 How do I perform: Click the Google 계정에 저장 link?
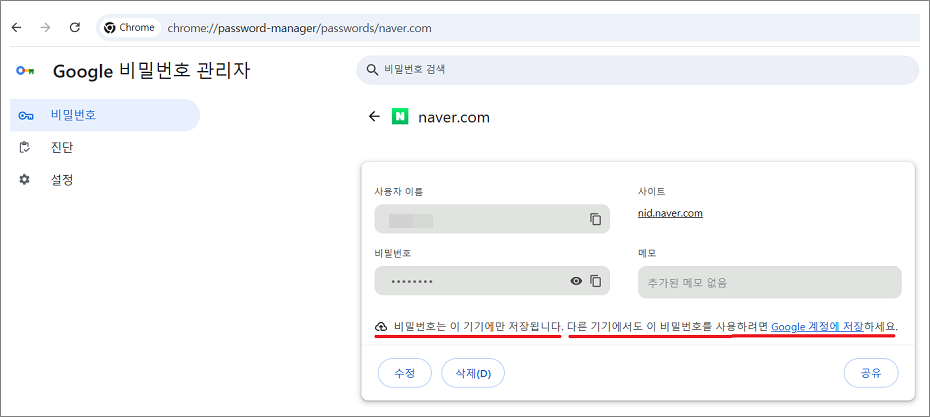point(817,327)
